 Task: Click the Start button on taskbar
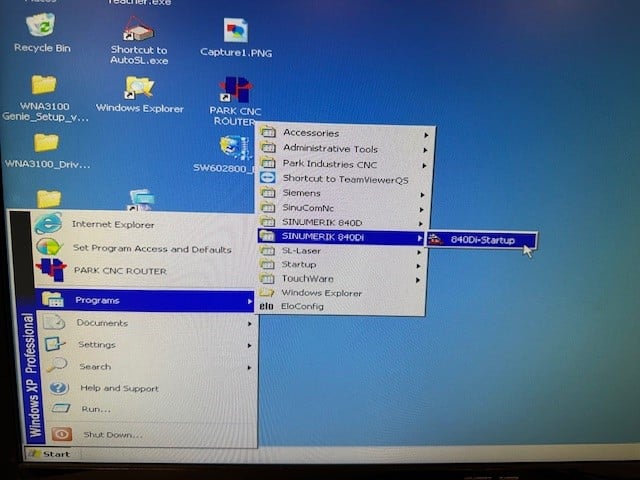51,453
